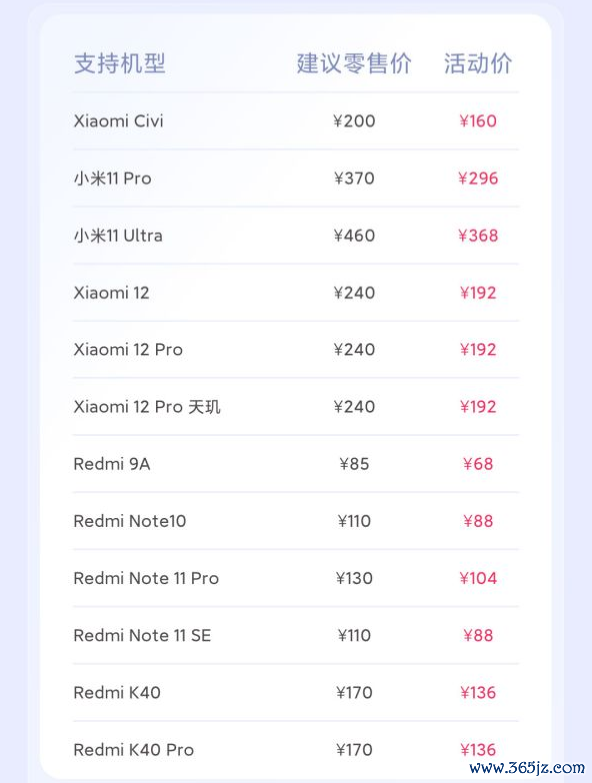The width and height of the screenshot is (592, 783).
Task: Click the Redmi K40 model name
Action: point(117,693)
